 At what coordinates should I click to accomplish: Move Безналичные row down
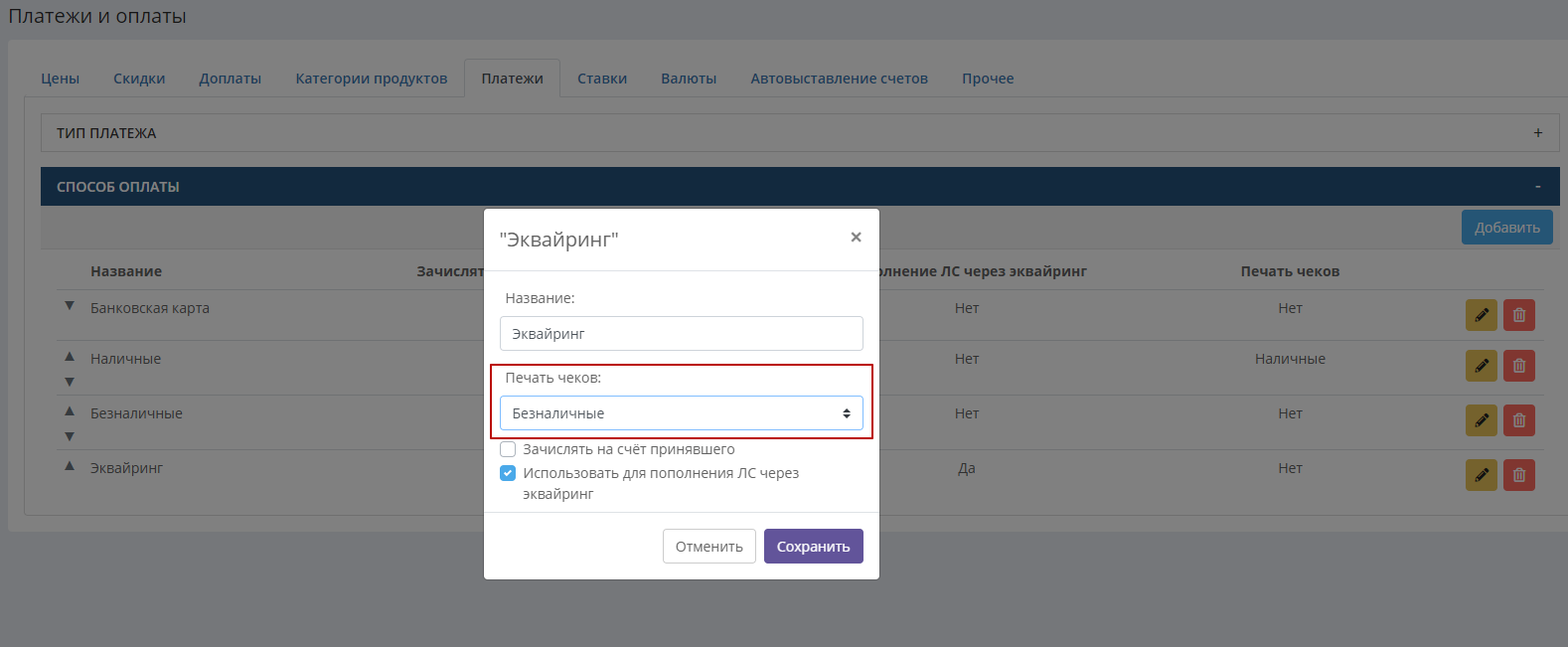point(70,436)
